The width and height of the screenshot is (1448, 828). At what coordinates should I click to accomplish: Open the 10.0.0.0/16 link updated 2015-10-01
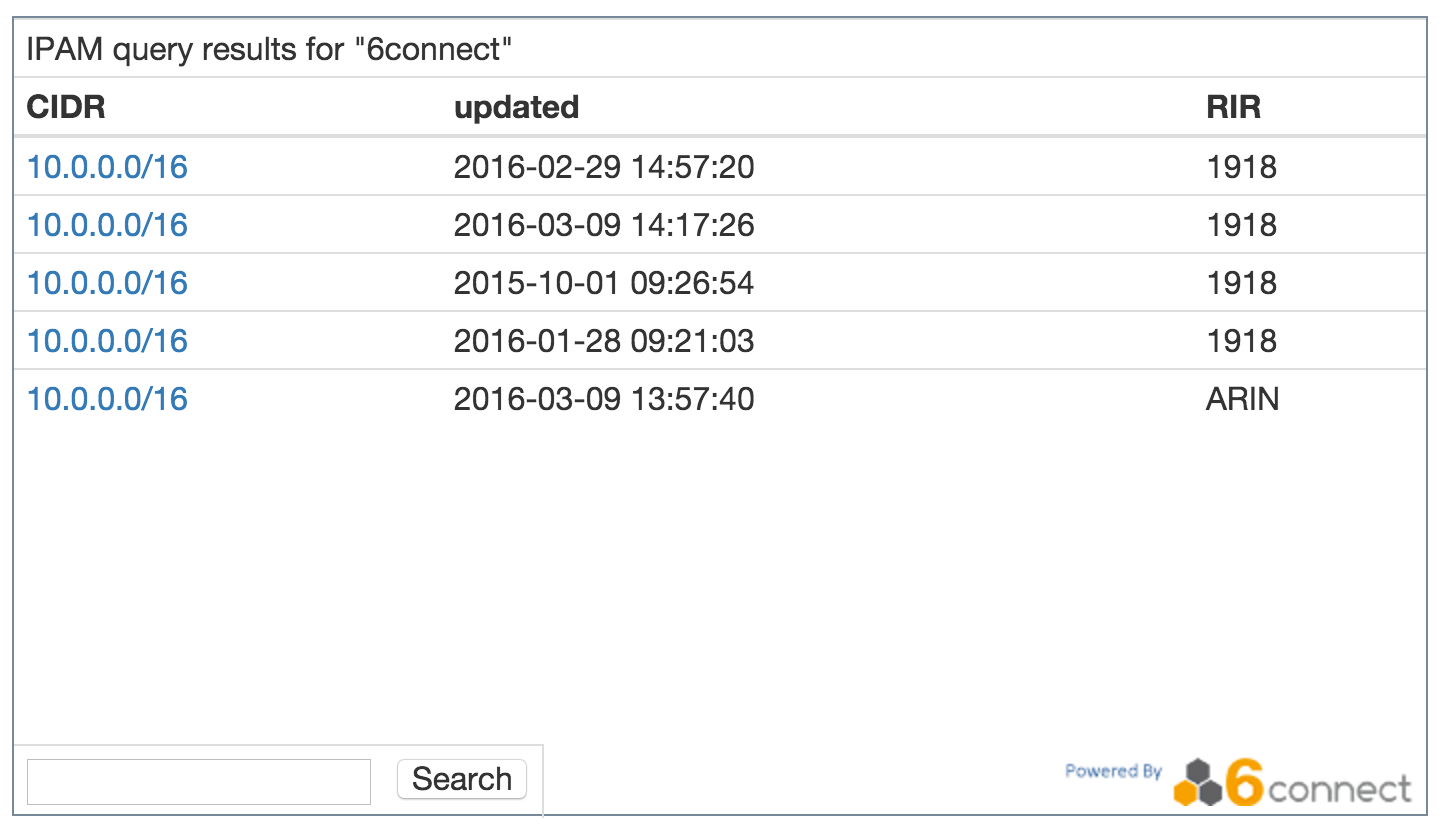[x=107, y=283]
